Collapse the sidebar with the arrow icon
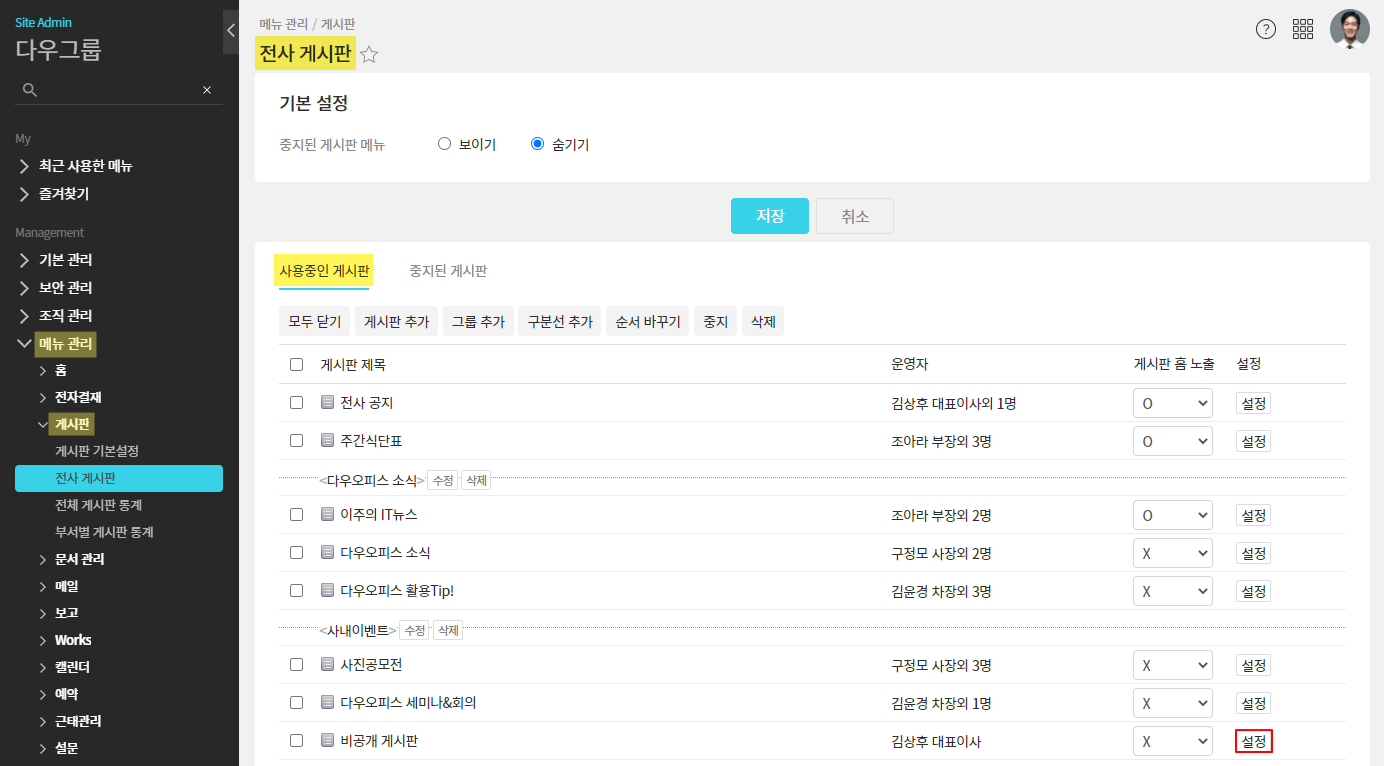 [x=231, y=31]
